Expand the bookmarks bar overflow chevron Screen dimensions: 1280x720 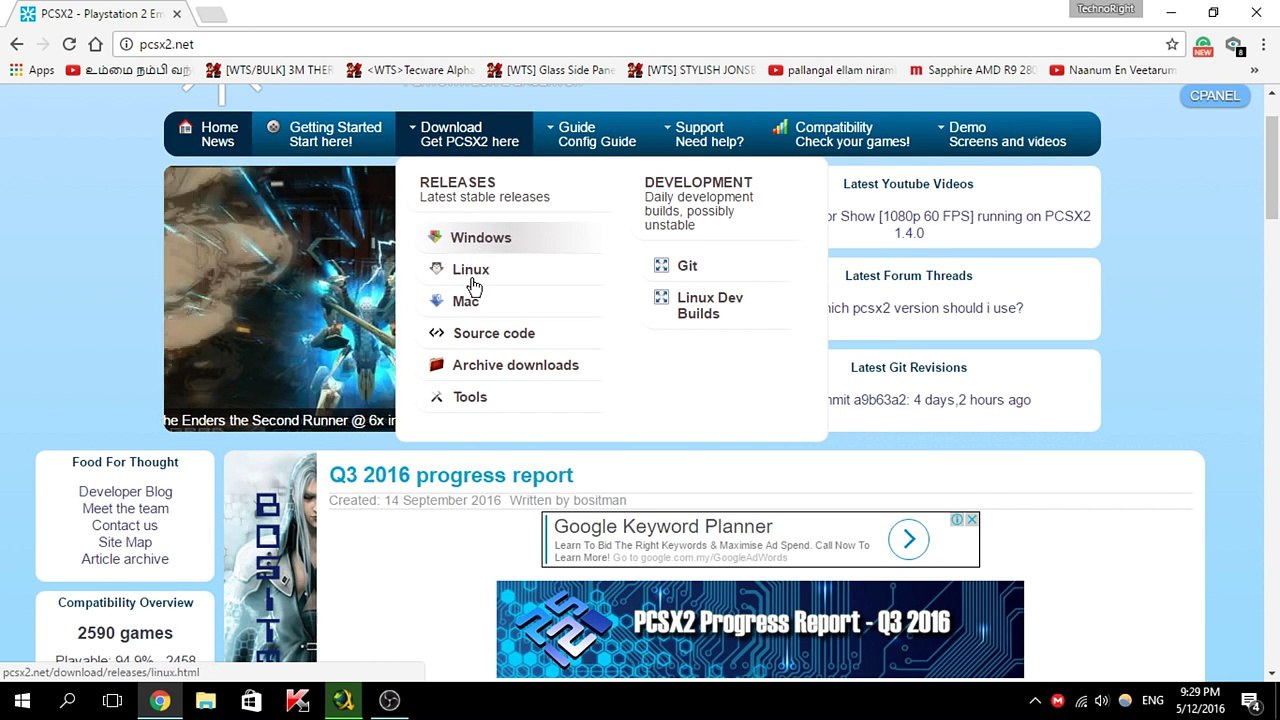point(1255,70)
